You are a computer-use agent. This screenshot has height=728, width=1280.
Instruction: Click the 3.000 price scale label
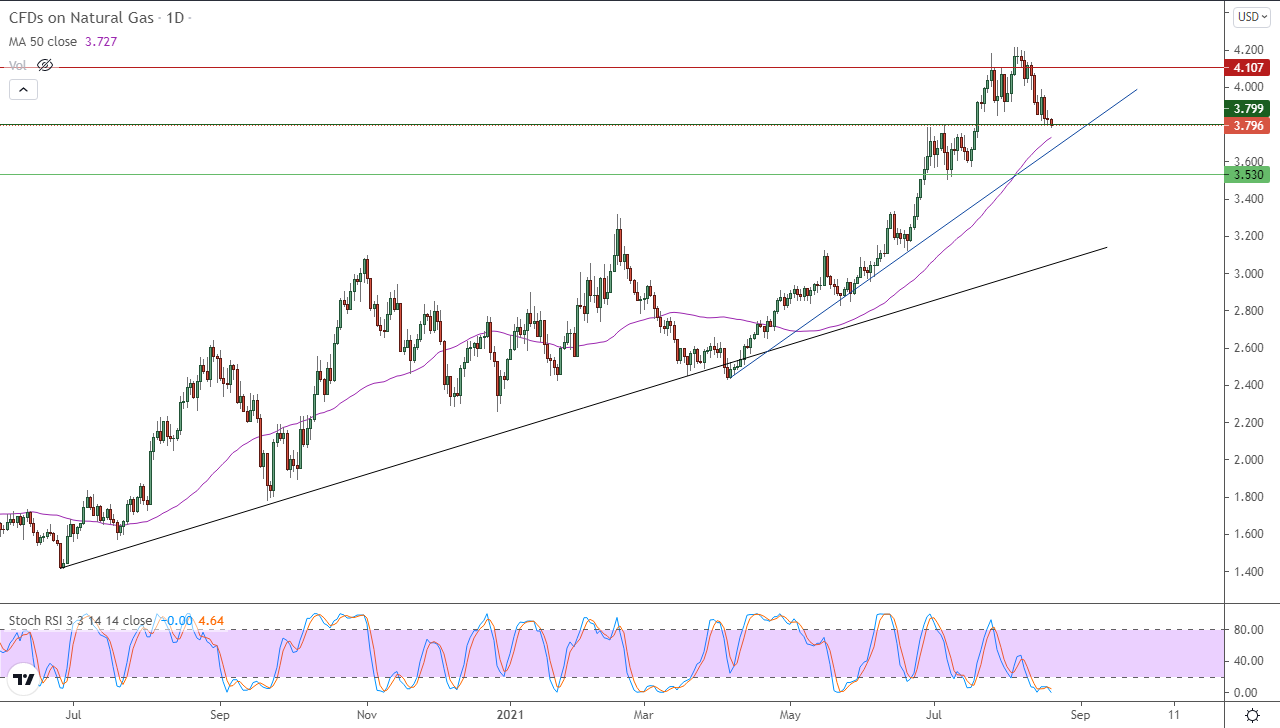1248,273
